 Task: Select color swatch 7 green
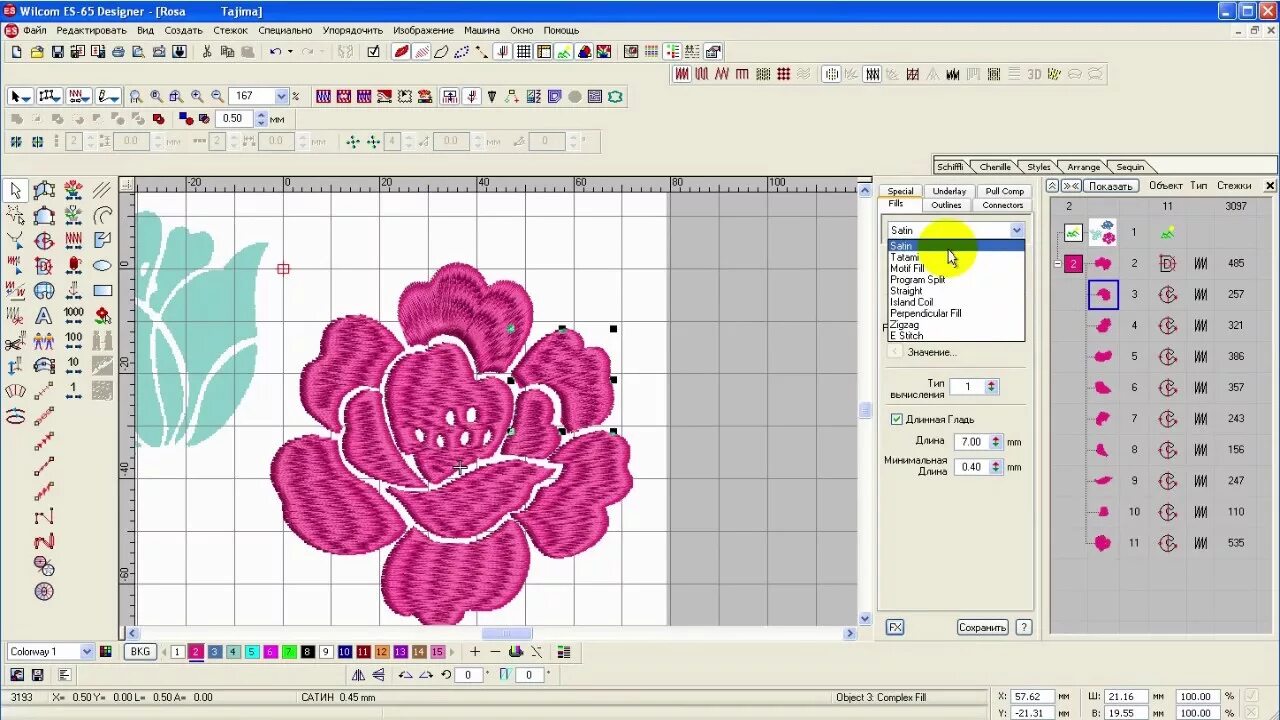click(x=288, y=652)
